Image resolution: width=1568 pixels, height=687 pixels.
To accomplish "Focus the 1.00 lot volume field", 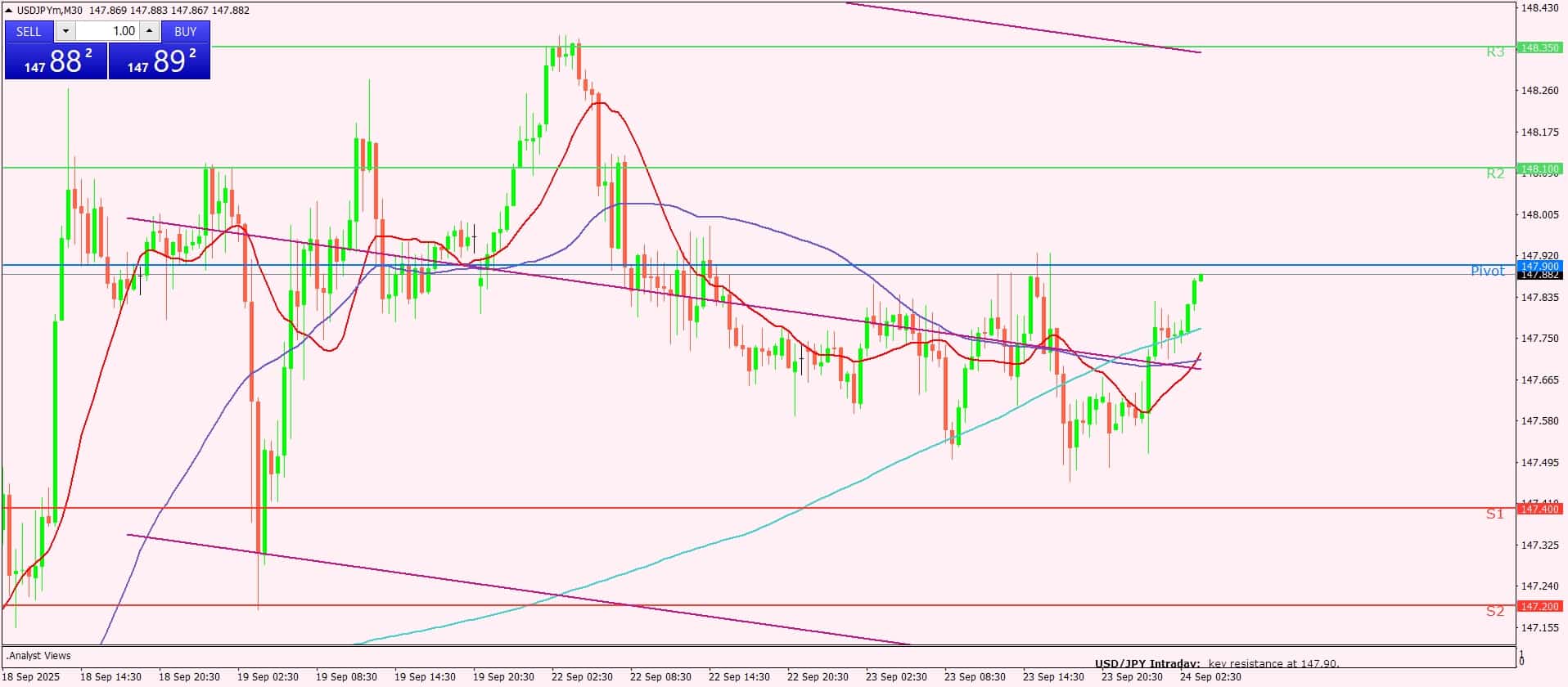I will point(107,31).
